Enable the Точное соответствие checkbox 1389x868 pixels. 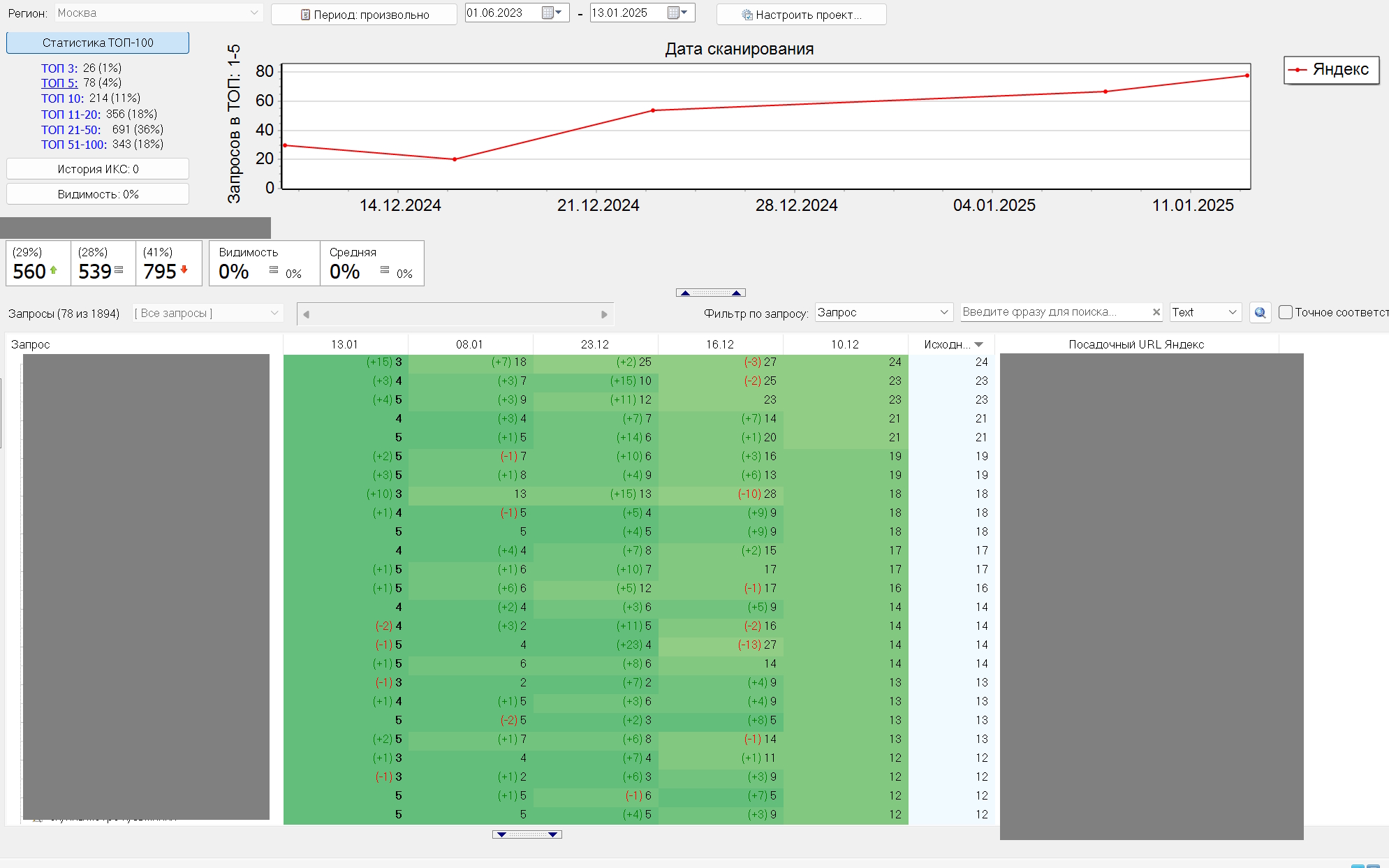[1286, 312]
